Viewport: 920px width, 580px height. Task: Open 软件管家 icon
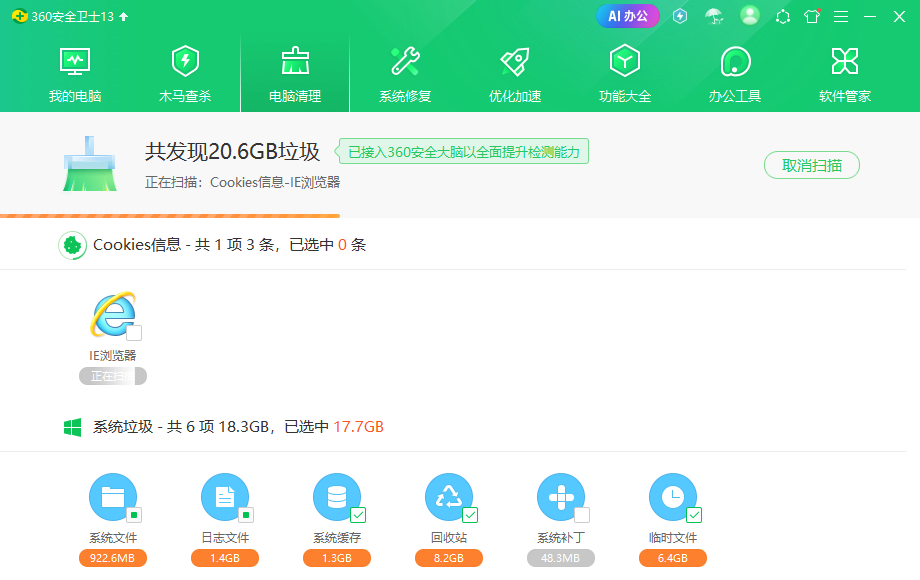coord(845,62)
